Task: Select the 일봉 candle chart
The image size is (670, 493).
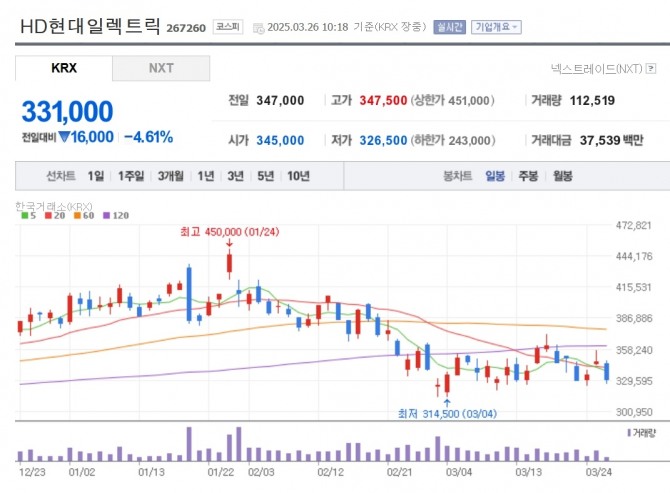Action: click(495, 176)
